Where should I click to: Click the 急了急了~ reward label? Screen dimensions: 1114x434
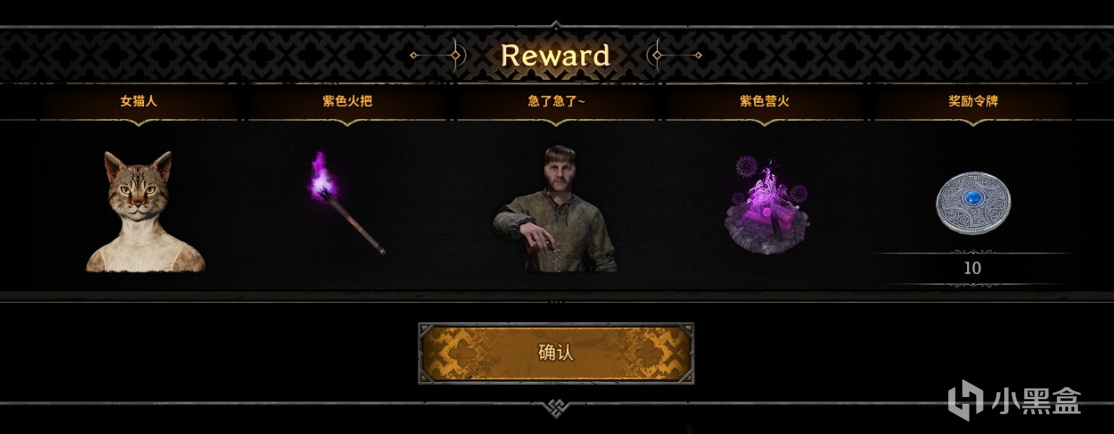pos(556,101)
